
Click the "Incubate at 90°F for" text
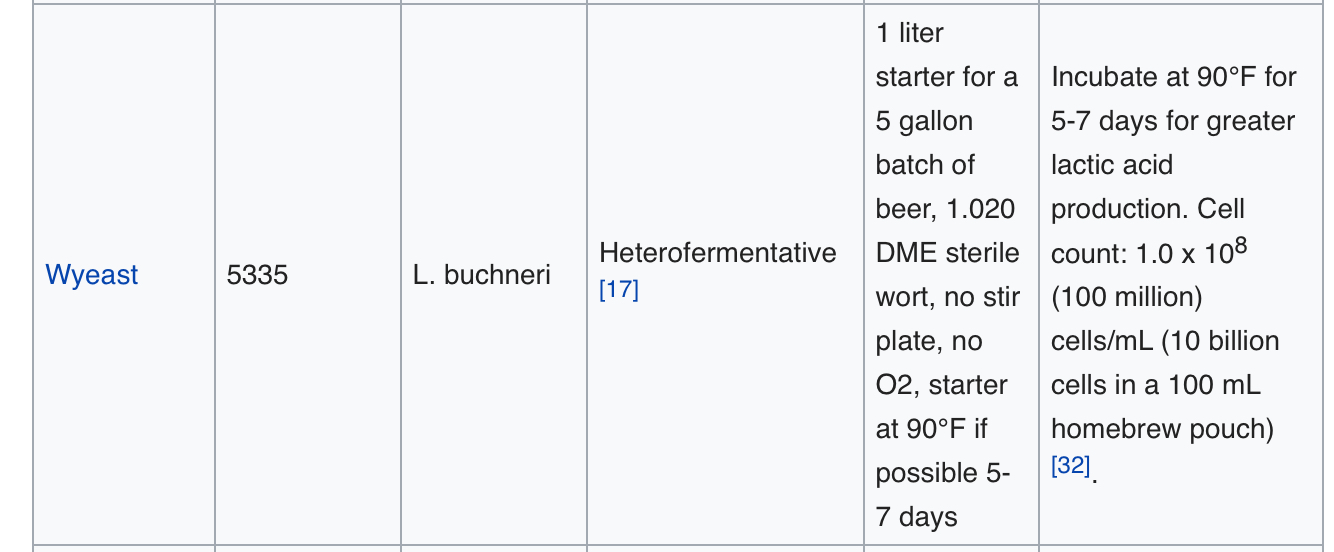(1173, 77)
